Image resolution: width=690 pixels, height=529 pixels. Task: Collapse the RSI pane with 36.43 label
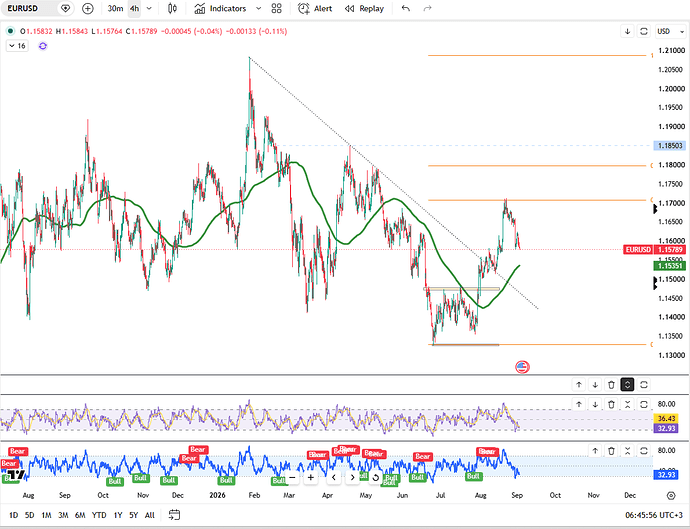point(628,404)
